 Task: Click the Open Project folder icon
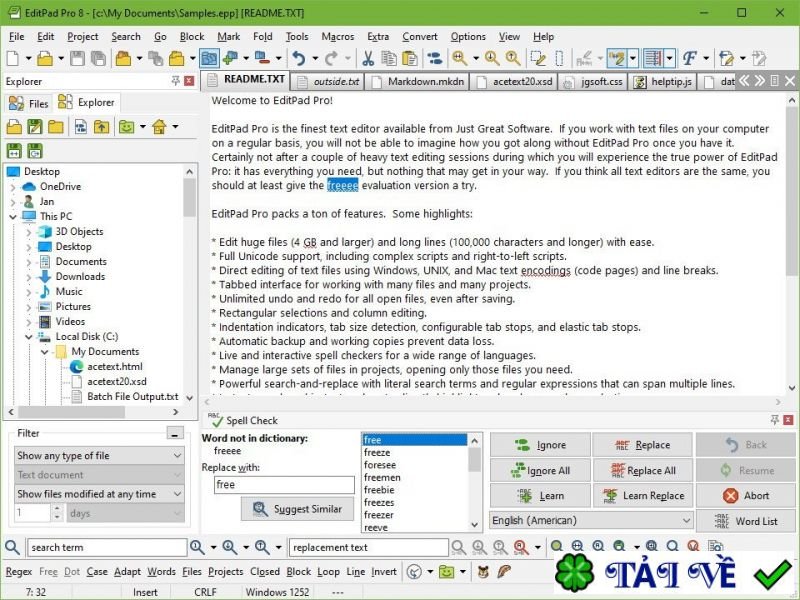pyautogui.click(x=123, y=58)
